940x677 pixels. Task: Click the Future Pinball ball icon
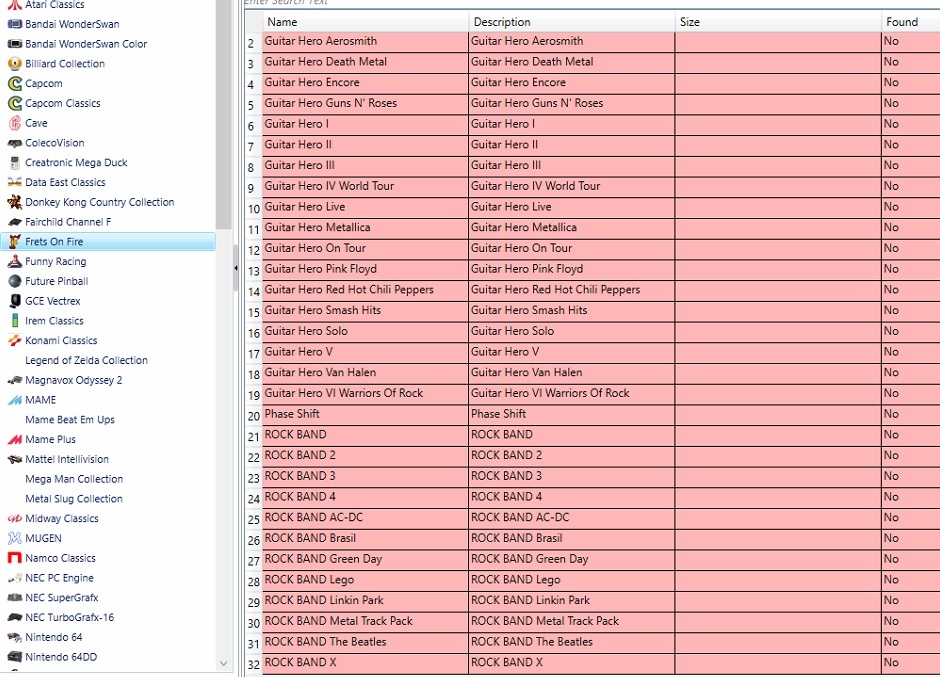pyautogui.click(x=14, y=281)
